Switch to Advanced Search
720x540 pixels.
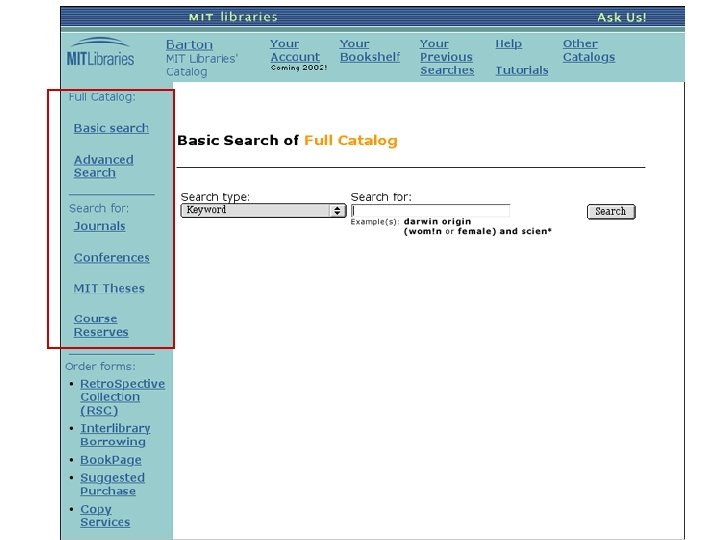point(104,166)
